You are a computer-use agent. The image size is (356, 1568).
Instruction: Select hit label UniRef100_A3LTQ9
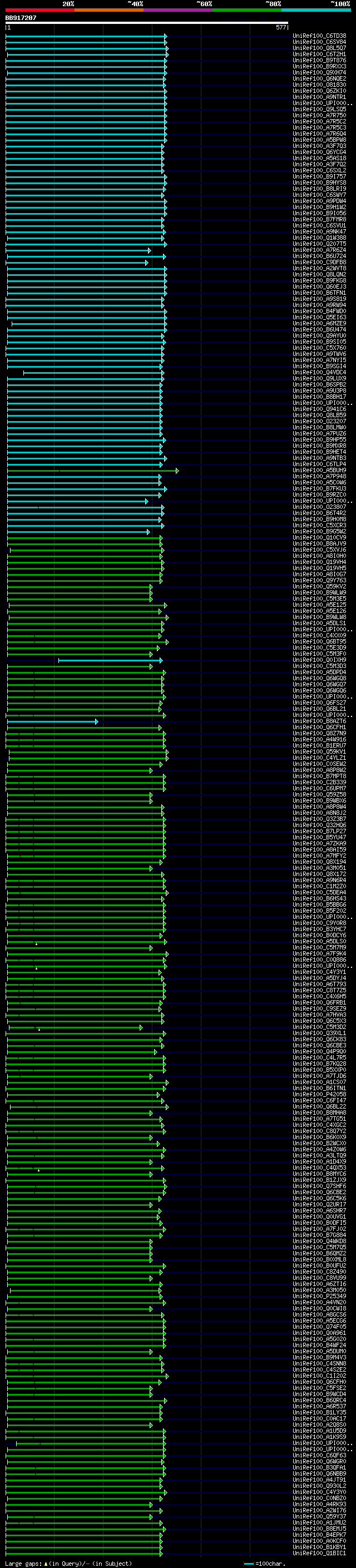coord(319,1155)
